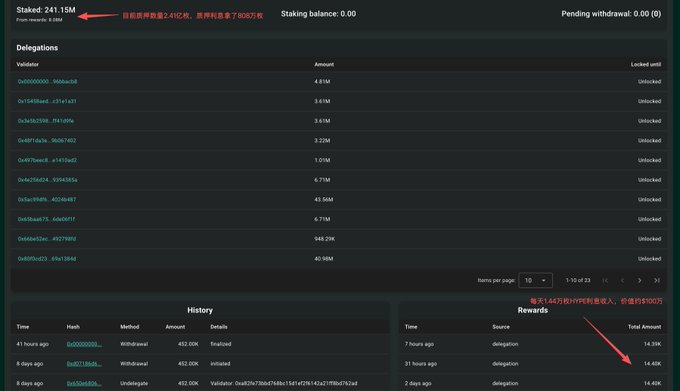Open the 41 hours ago withdrawal hash link

(x=84, y=344)
